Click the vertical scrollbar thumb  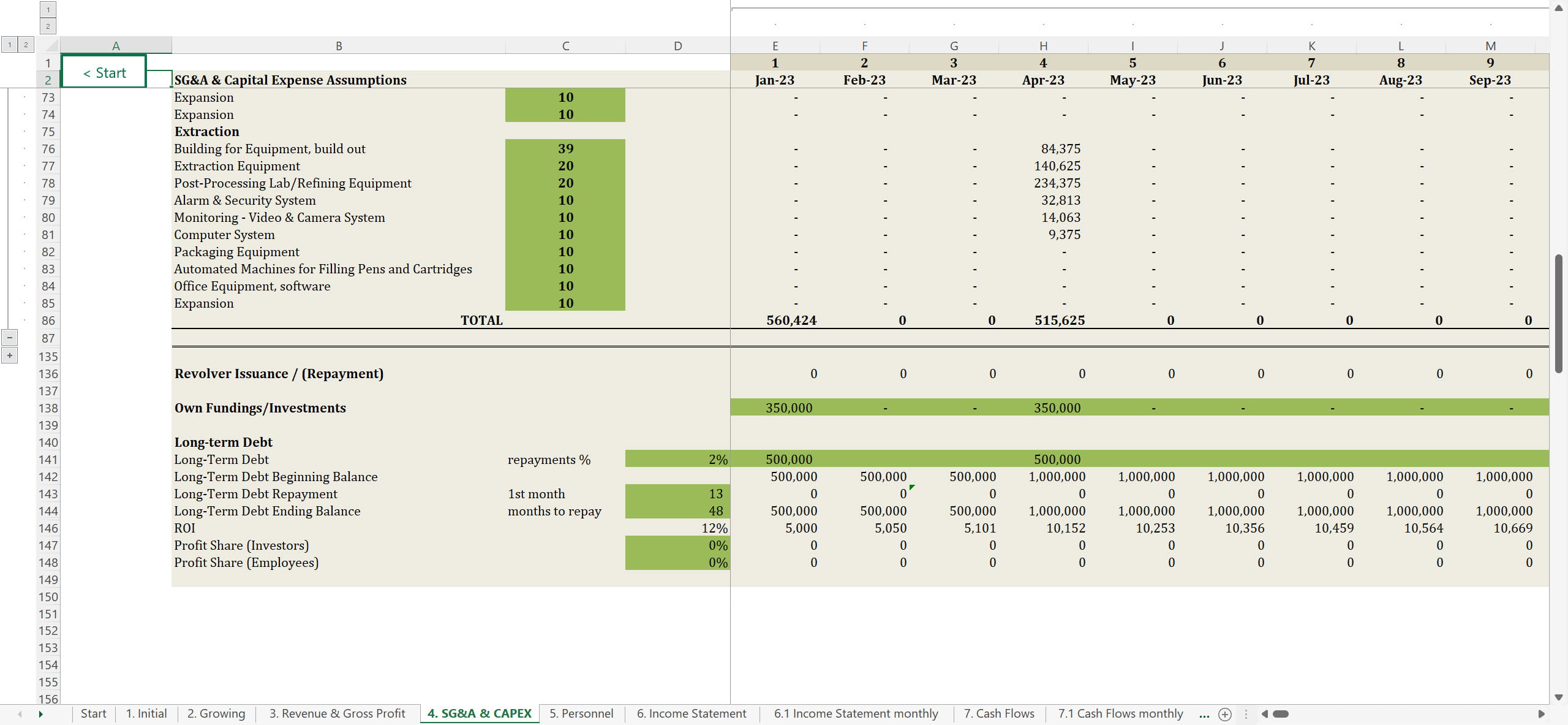point(1558,313)
